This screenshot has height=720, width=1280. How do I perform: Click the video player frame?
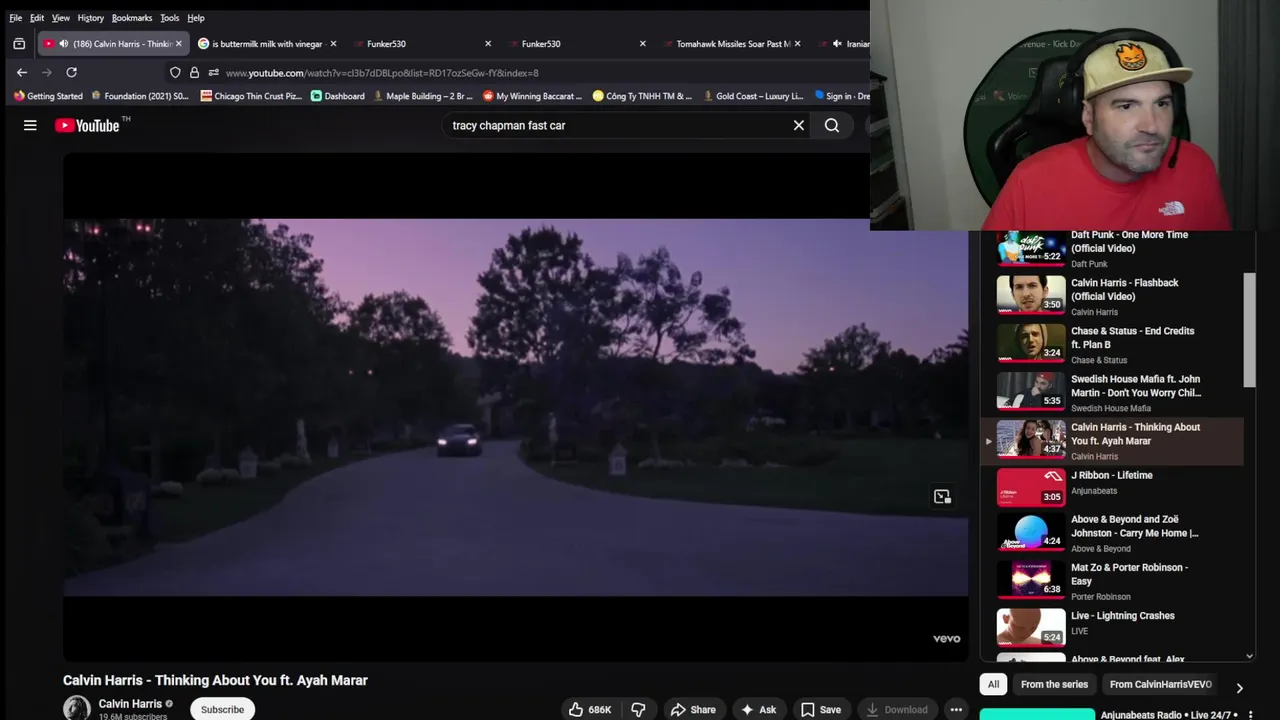(515, 407)
